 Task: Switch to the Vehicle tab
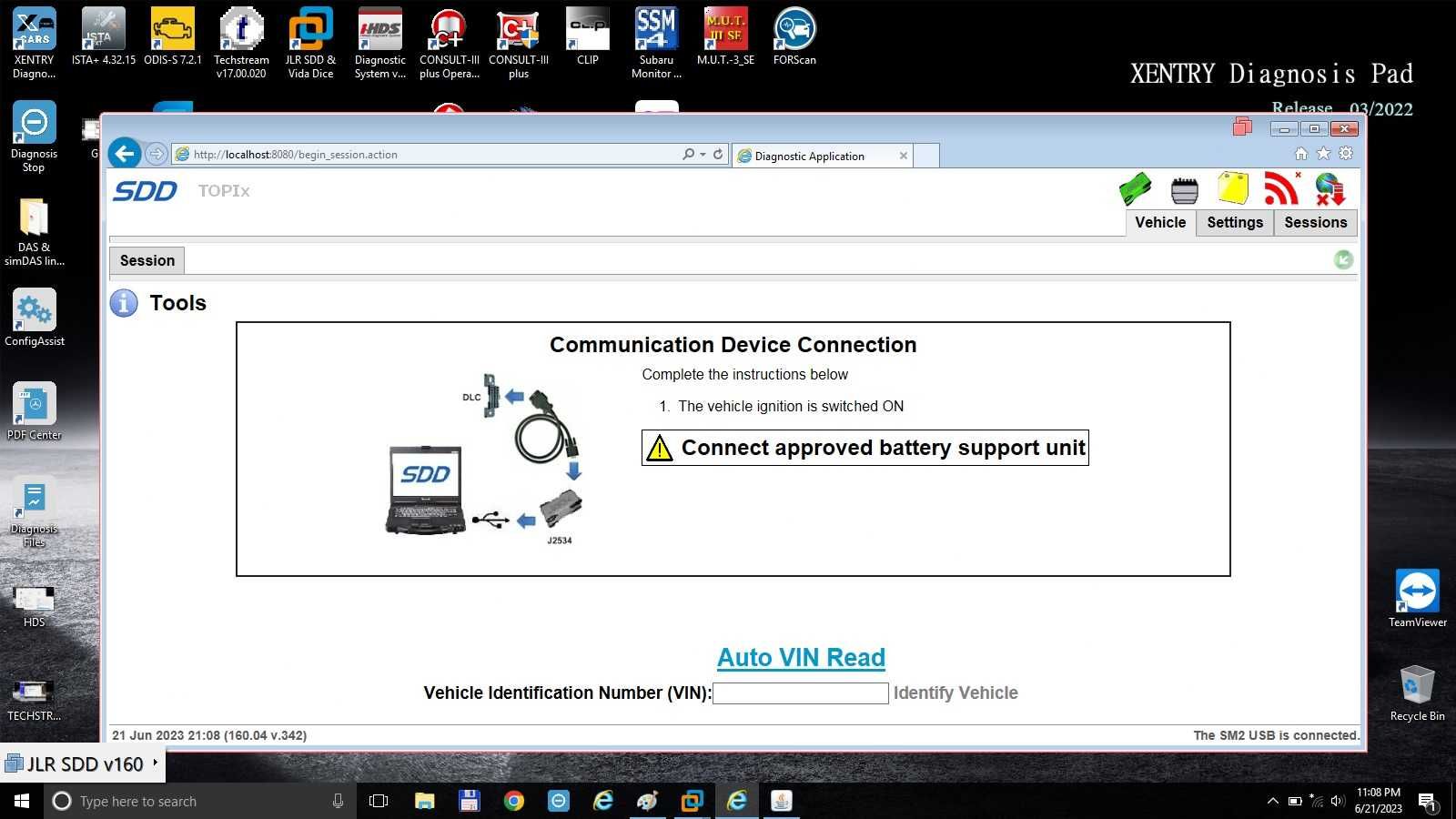[x=1160, y=223]
